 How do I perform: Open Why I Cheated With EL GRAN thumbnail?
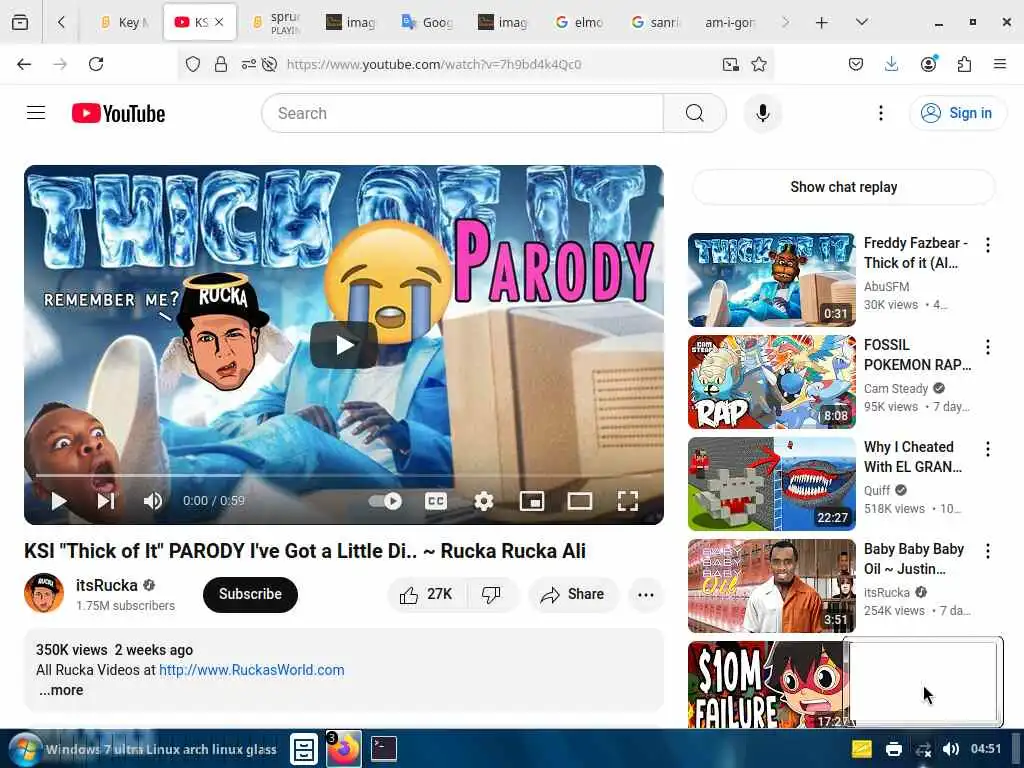(771, 484)
